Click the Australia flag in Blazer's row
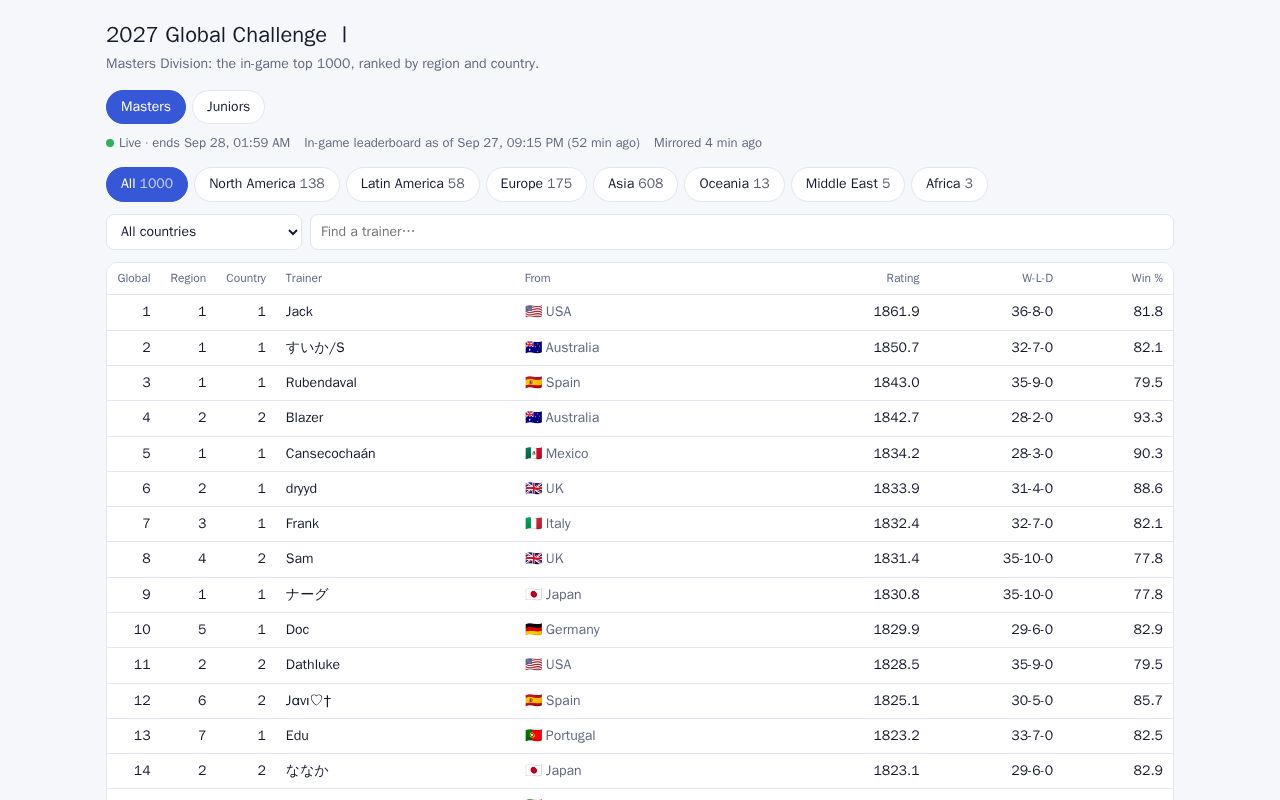1280x800 pixels. [x=533, y=418]
